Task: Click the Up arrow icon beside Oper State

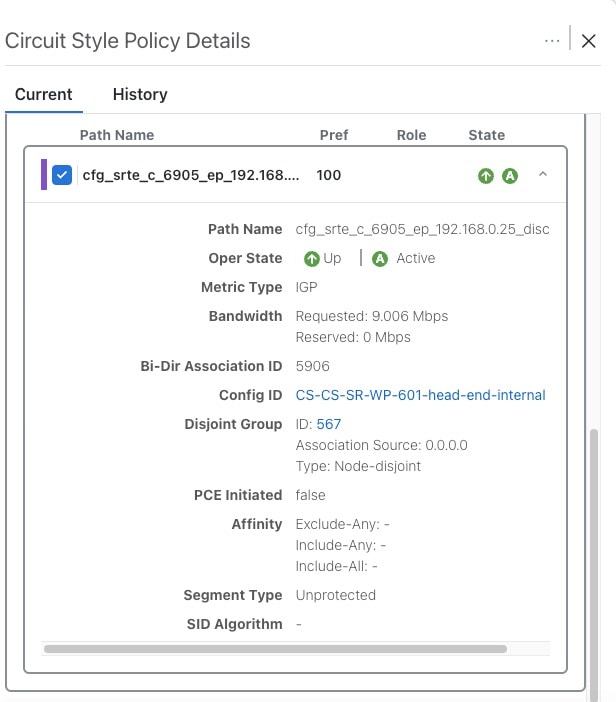Action: tap(312, 259)
